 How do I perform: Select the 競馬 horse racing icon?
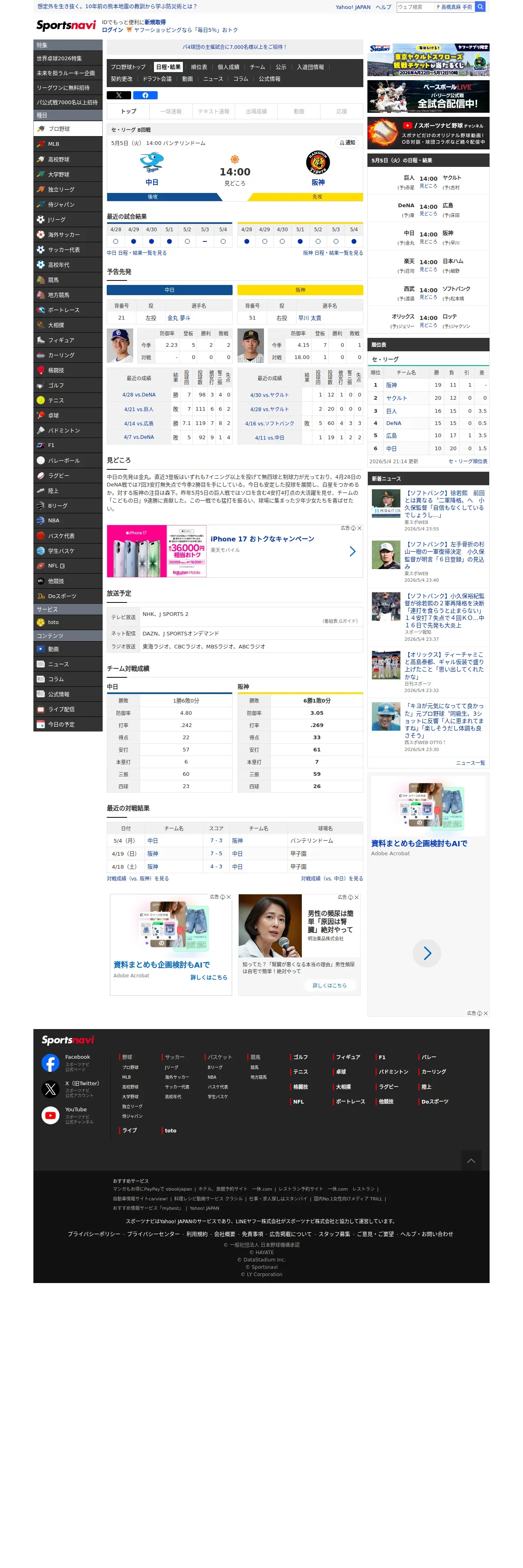(x=41, y=280)
